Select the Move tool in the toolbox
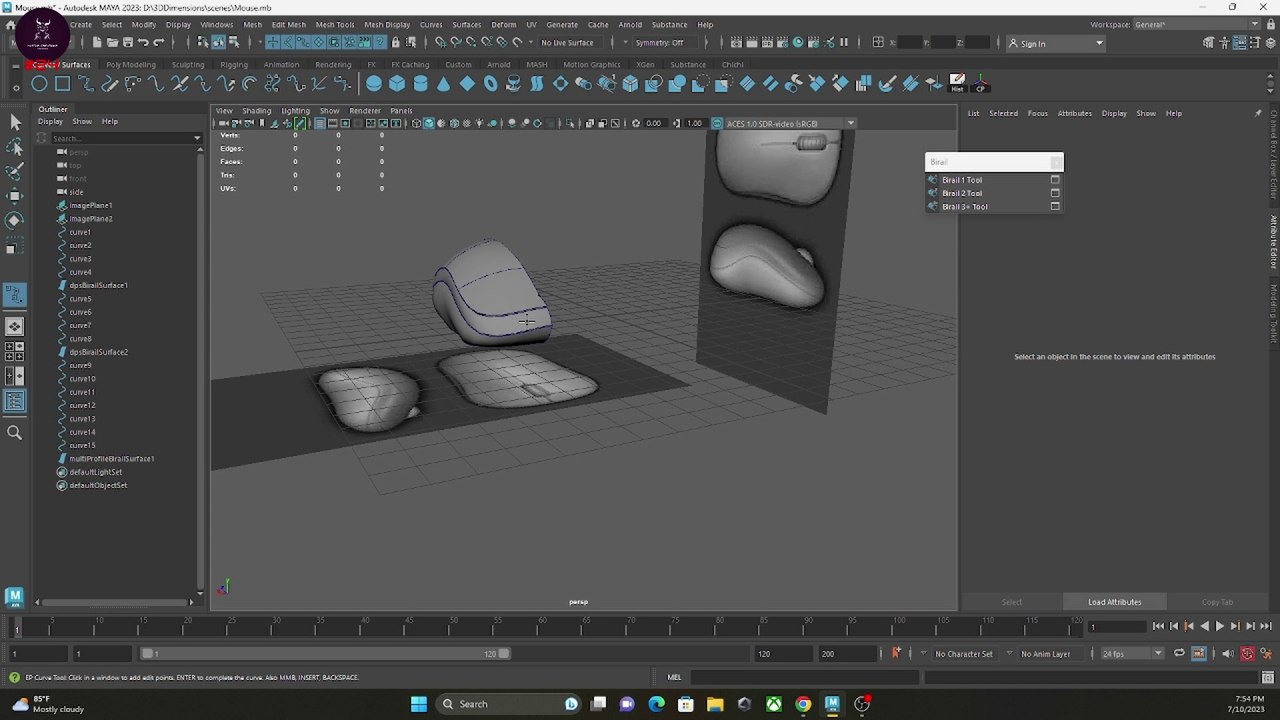This screenshot has height=720, width=1280. [x=14, y=196]
